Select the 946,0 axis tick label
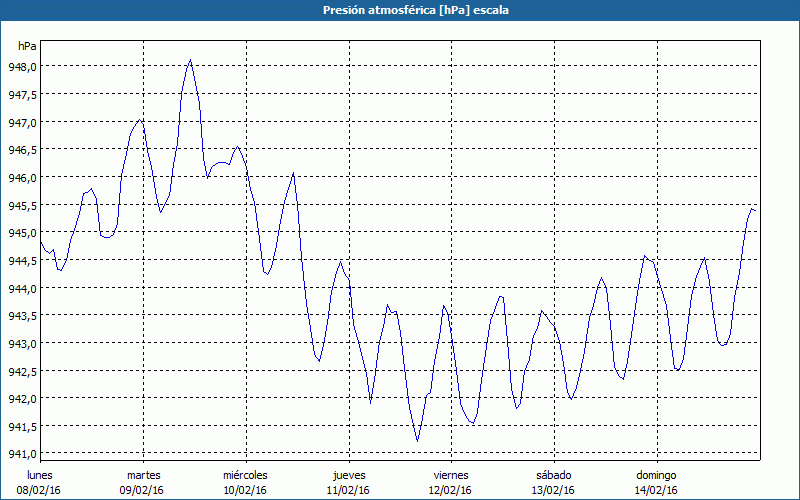The width and height of the screenshot is (800, 500). (x=24, y=177)
